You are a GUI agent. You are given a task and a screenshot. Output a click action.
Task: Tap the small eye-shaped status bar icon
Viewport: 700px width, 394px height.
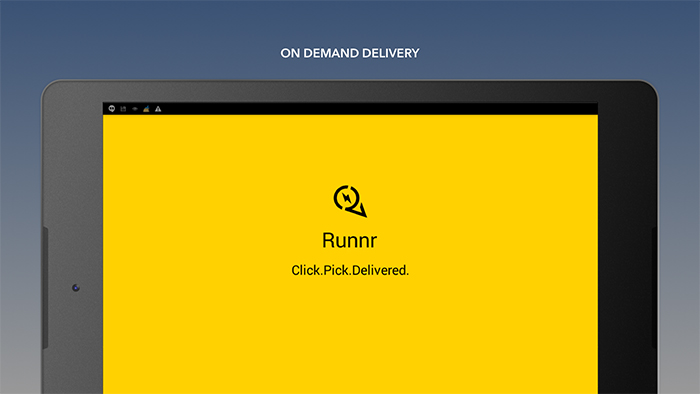135,109
